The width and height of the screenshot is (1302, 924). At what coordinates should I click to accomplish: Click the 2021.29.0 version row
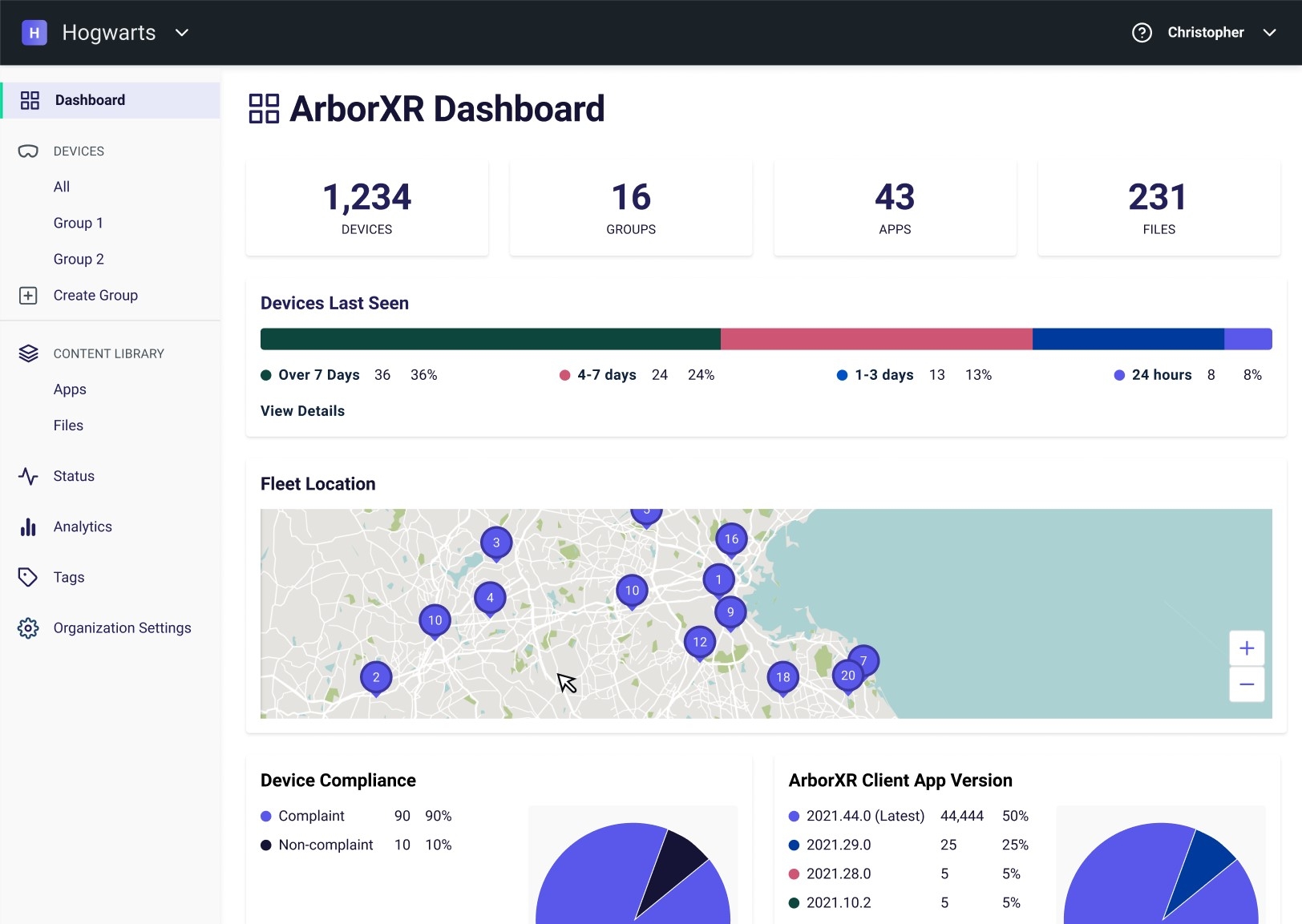click(x=909, y=845)
